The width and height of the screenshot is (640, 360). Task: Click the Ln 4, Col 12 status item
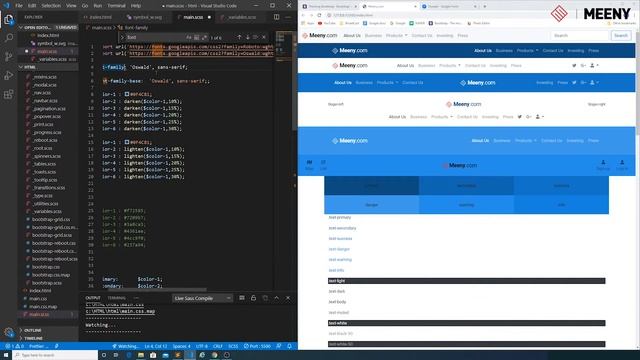tap(156, 346)
